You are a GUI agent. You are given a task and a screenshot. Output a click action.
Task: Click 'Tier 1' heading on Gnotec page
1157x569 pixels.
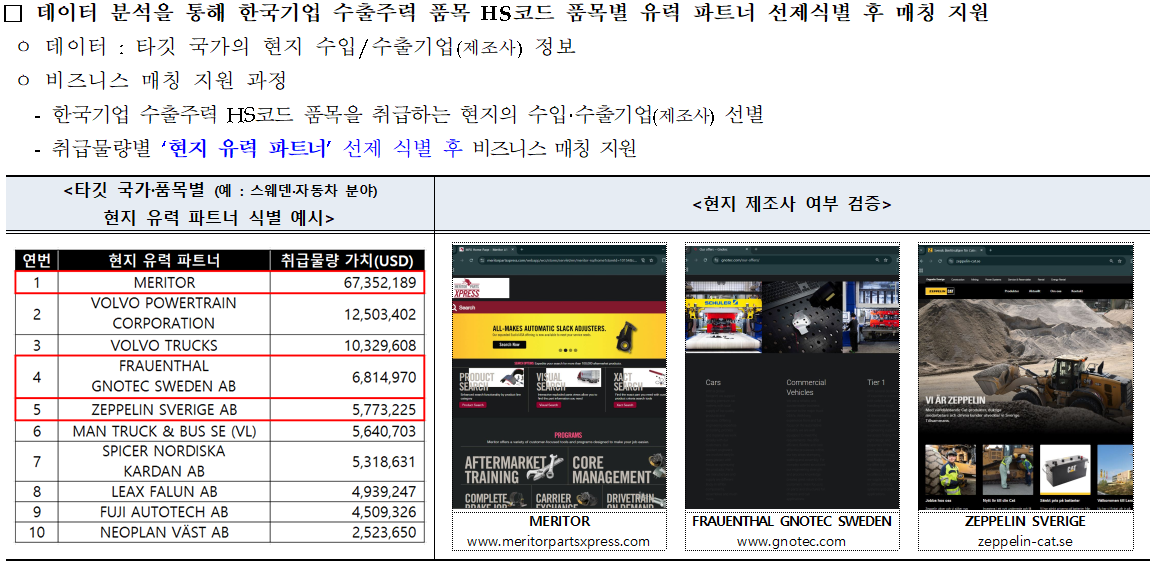pyautogui.click(x=876, y=382)
